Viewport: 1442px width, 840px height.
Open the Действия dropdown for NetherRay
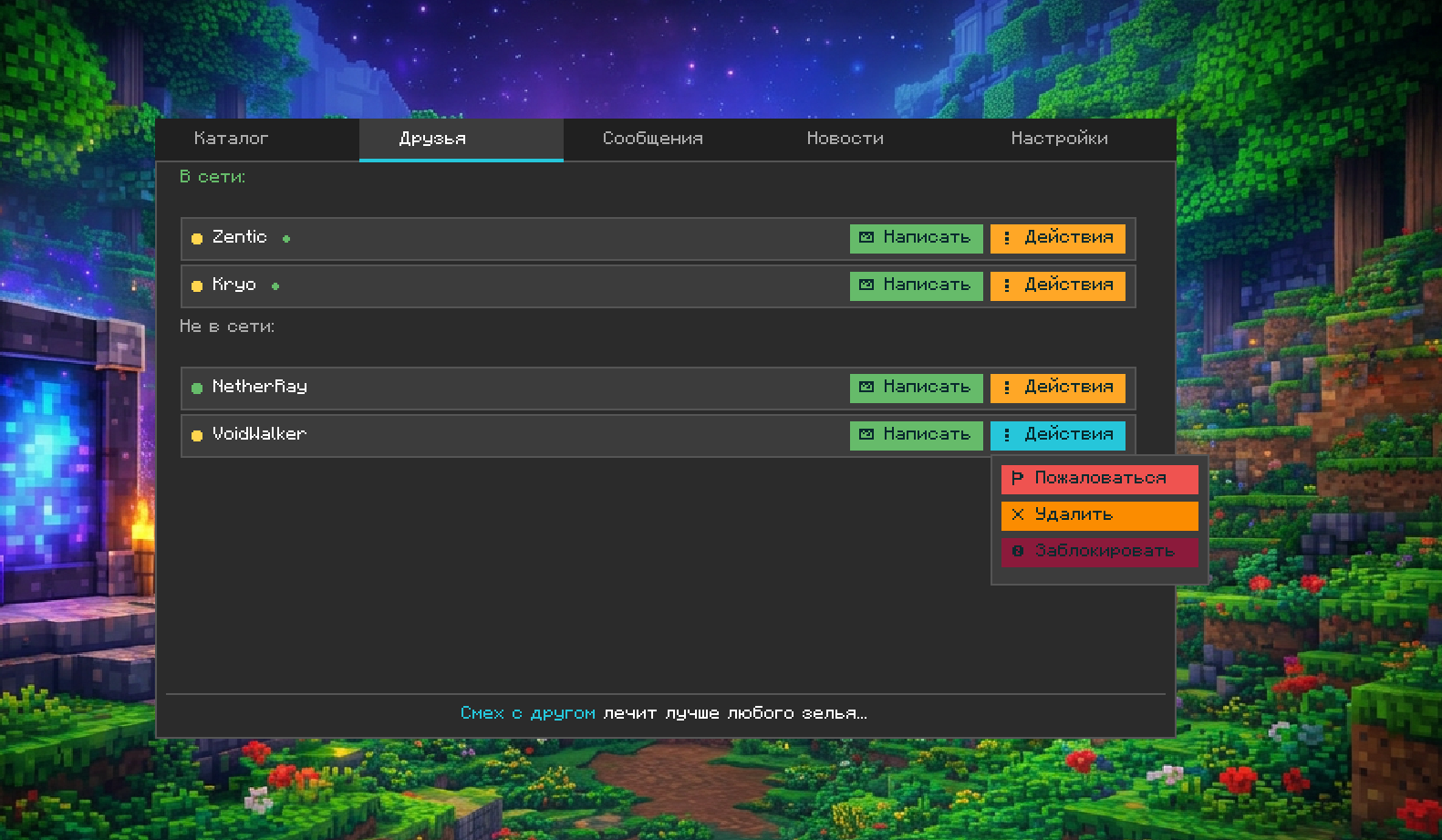point(1058,388)
